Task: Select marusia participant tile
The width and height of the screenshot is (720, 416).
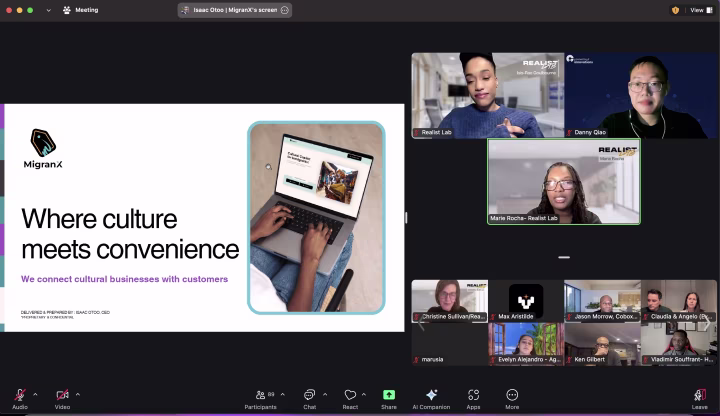Action: [x=450, y=344]
